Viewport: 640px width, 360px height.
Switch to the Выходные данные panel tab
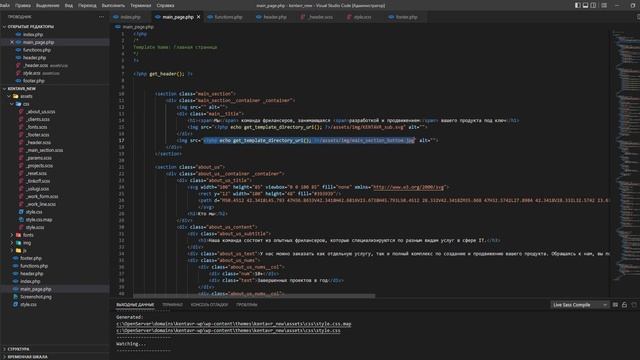(x=135, y=305)
